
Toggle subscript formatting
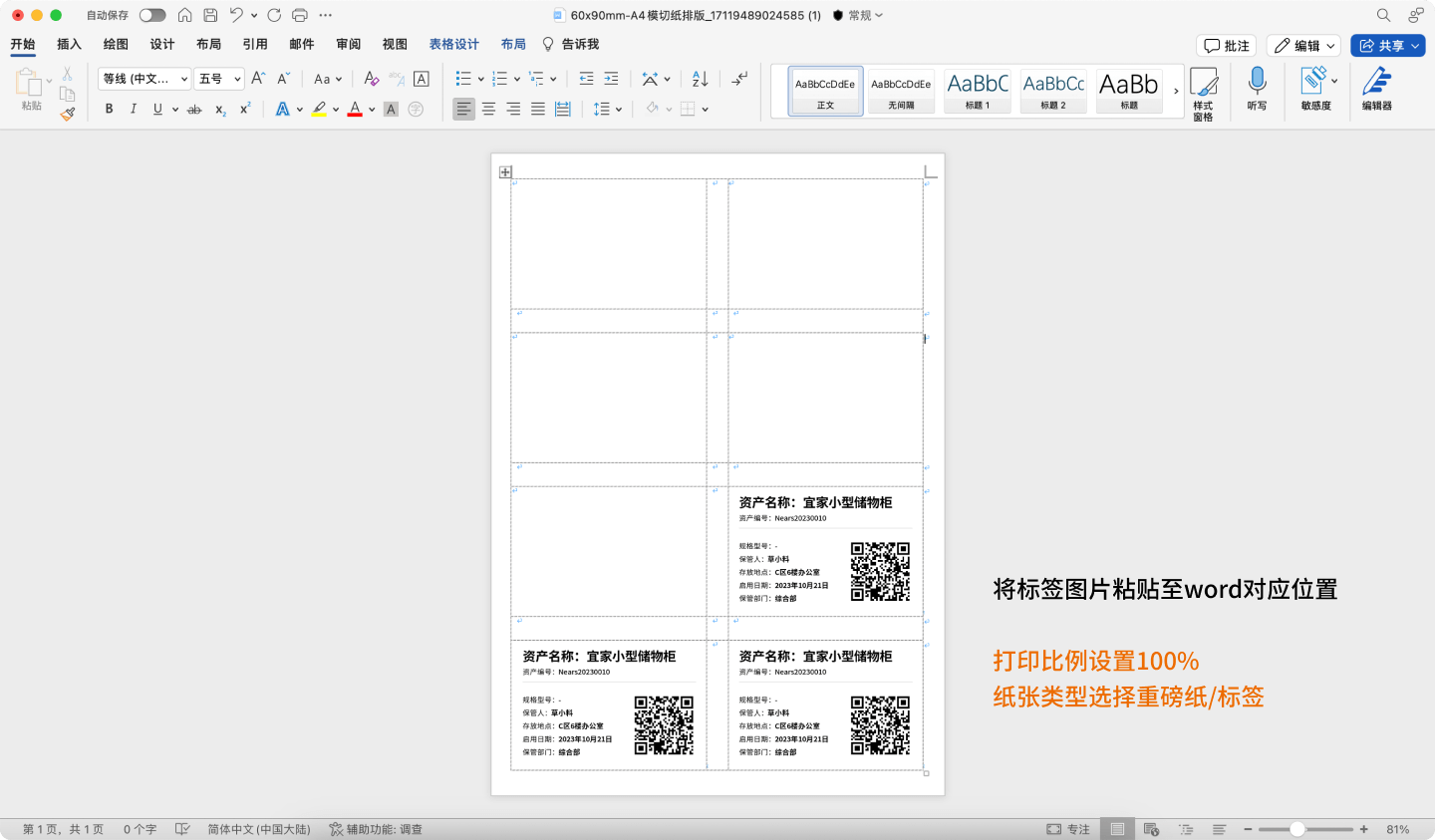(x=220, y=110)
